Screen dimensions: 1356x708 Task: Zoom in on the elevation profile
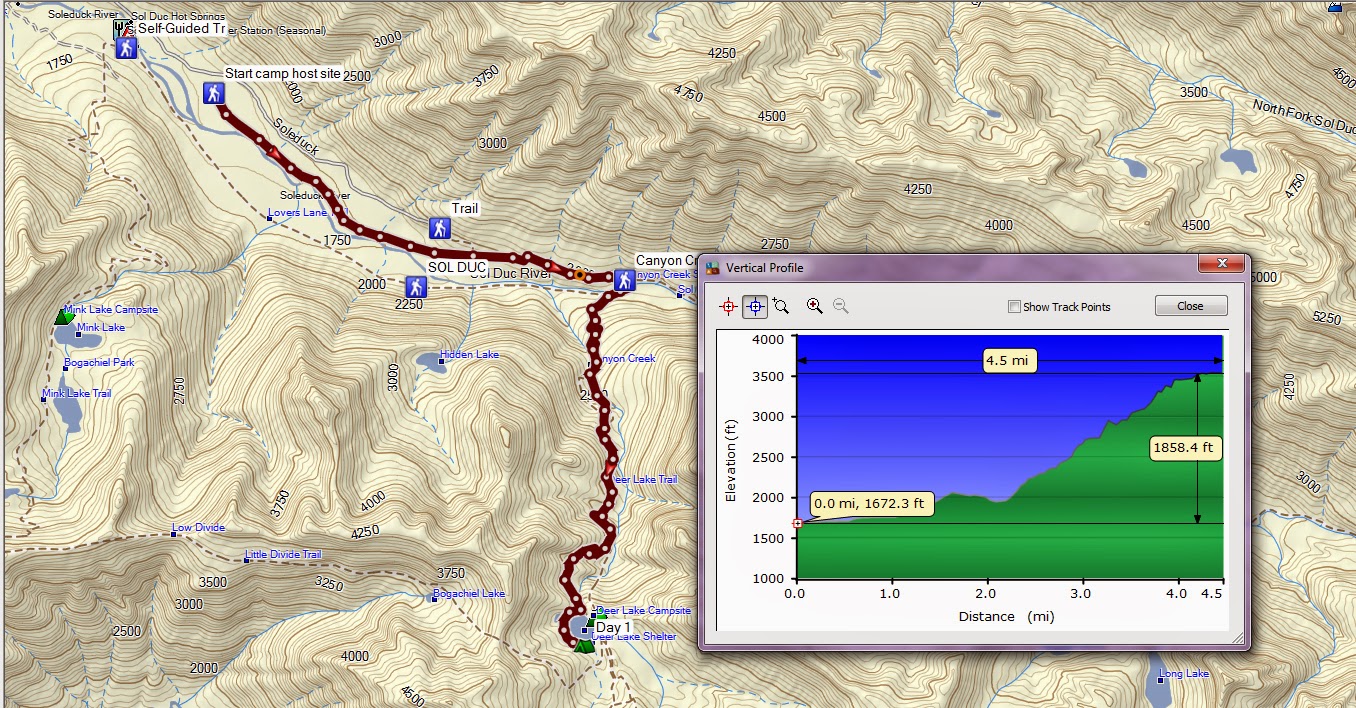pos(815,307)
